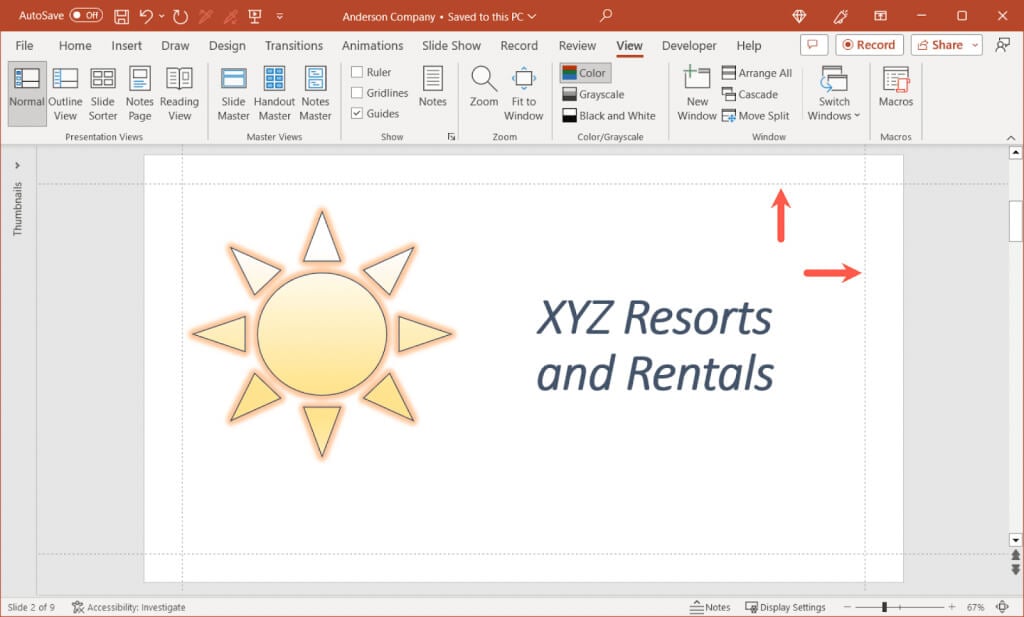Go to next slide arrow
1024x617 pixels.
click(x=1015, y=570)
